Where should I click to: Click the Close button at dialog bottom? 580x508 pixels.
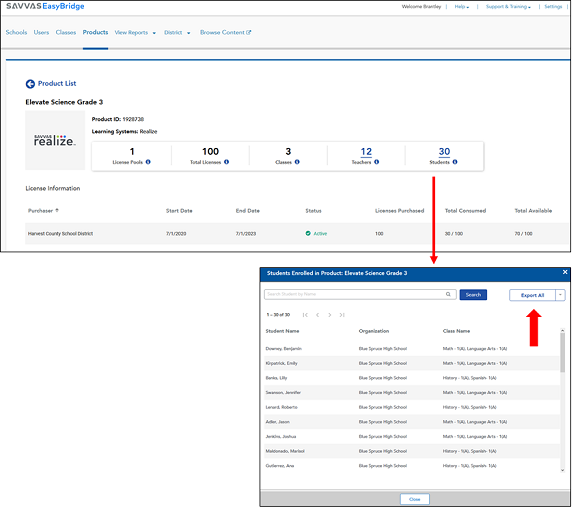[x=415, y=499]
